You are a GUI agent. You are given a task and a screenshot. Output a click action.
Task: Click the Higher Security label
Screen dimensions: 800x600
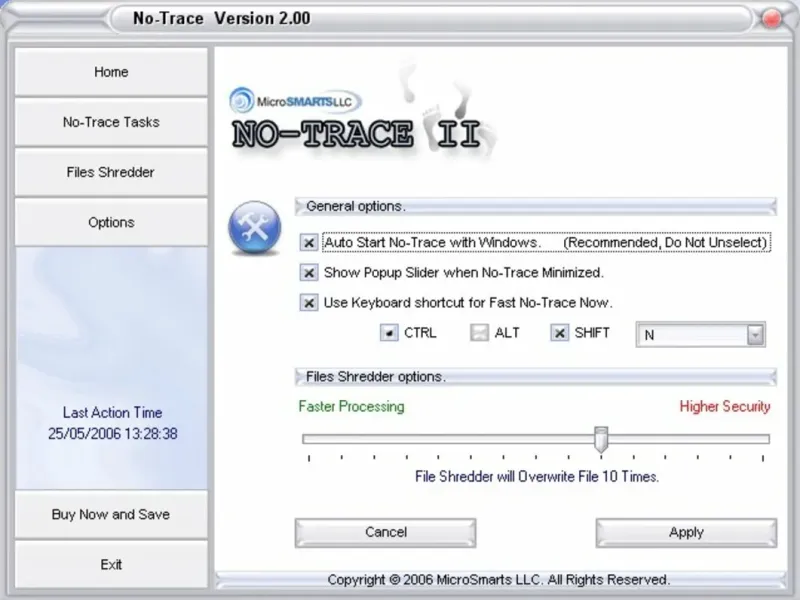click(x=725, y=407)
